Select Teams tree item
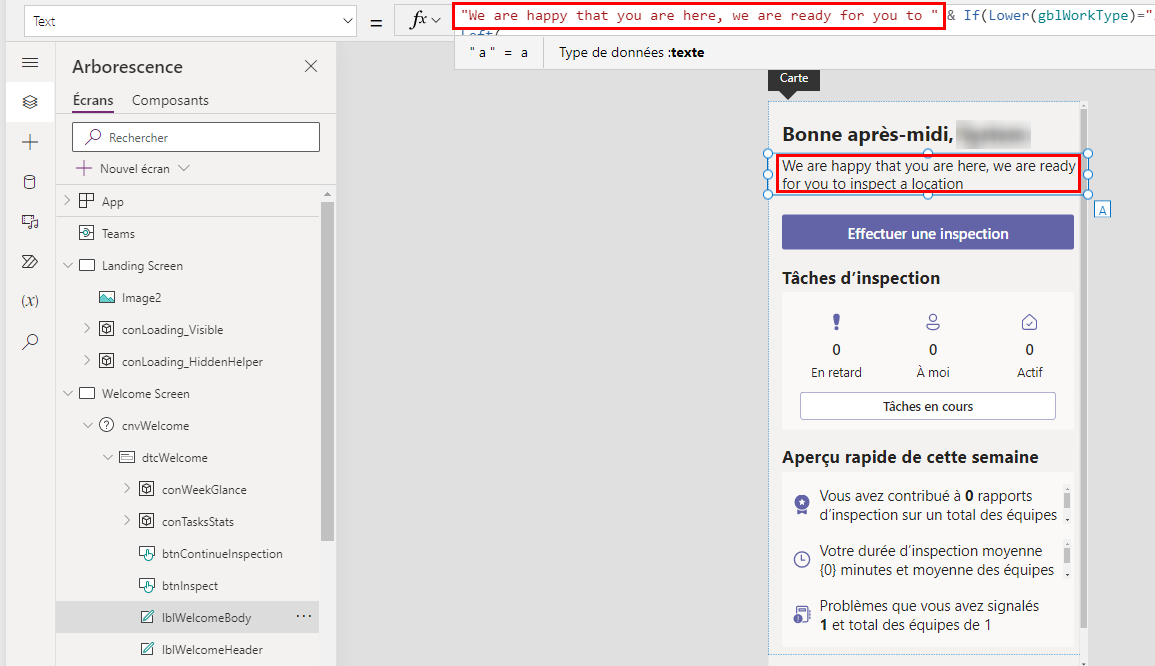This screenshot has height=666, width=1155. coord(118,234)
